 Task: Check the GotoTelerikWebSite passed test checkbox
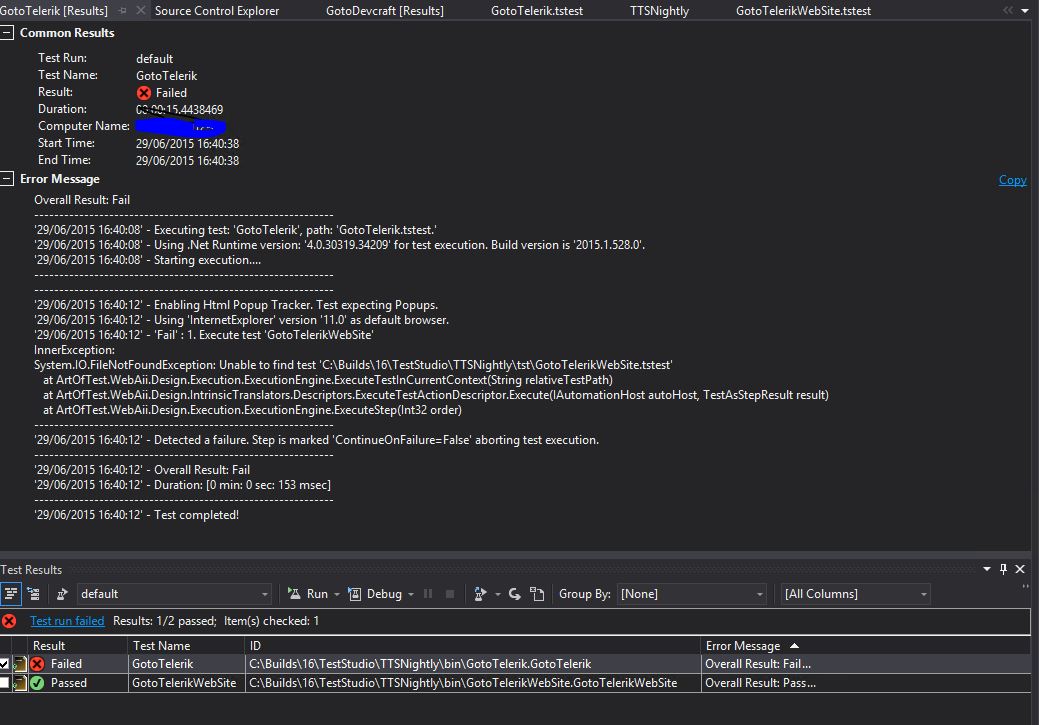click(4, 683)
